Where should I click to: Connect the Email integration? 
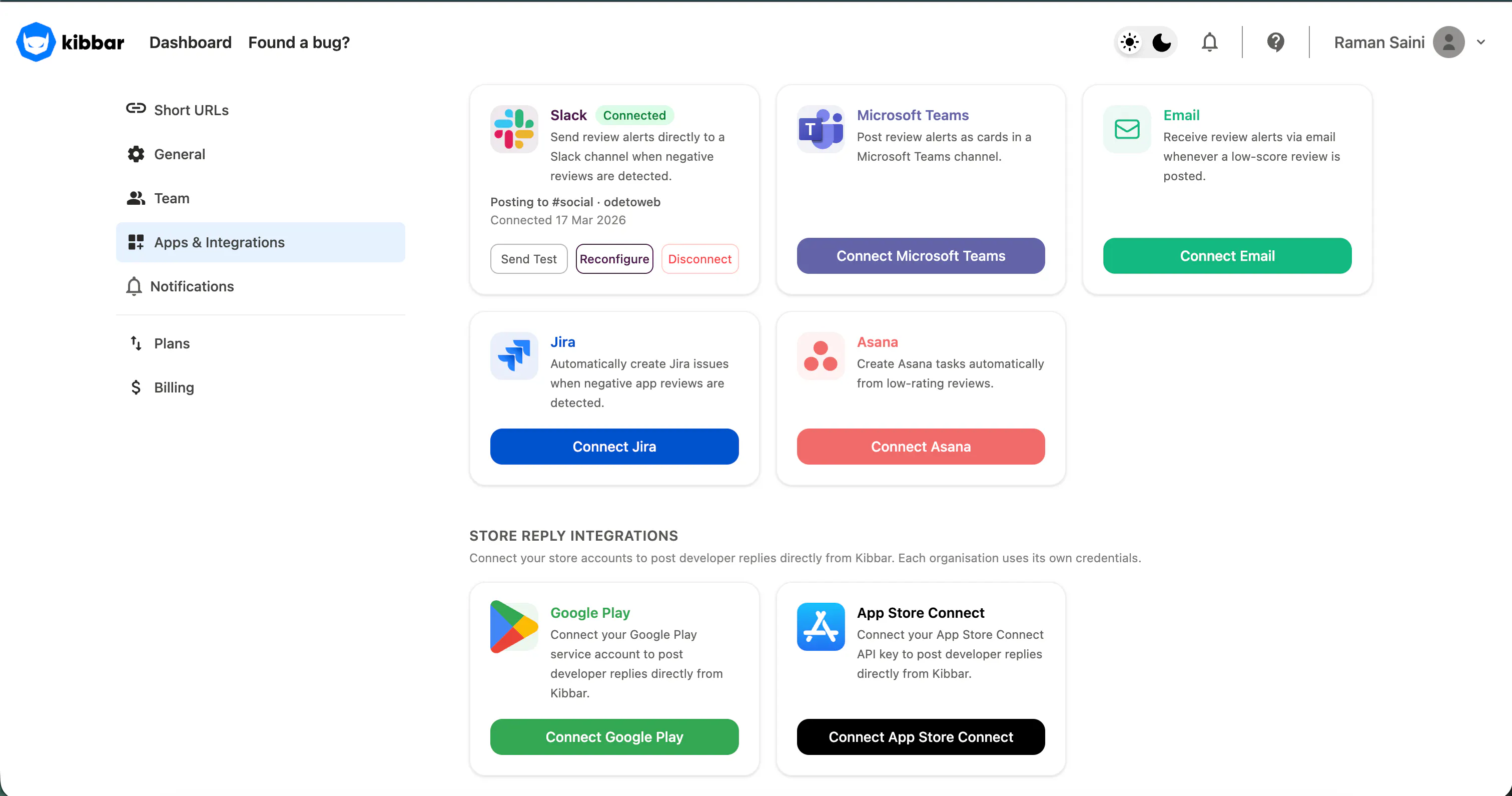pyautogui.click(x=1227, y=255)
